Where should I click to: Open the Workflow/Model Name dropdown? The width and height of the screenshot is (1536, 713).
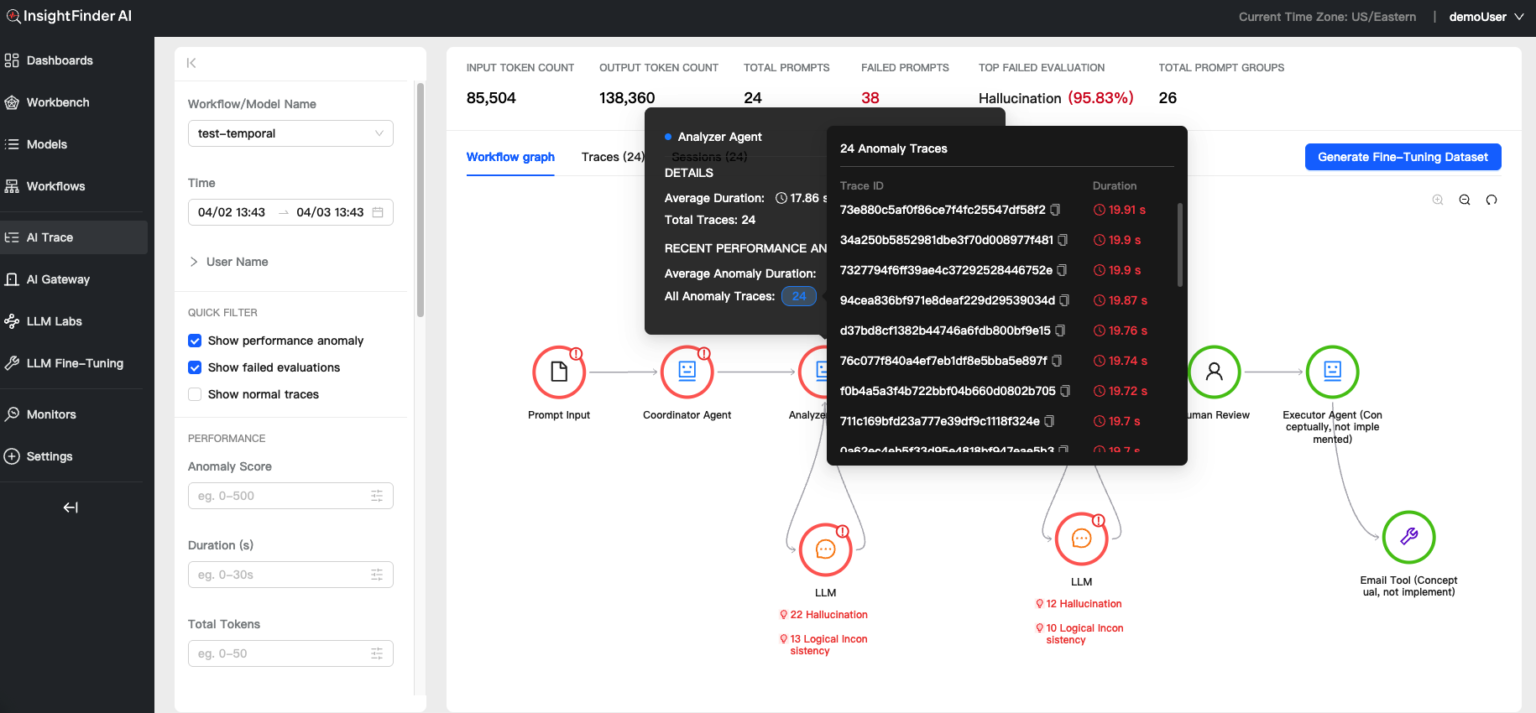290,133
